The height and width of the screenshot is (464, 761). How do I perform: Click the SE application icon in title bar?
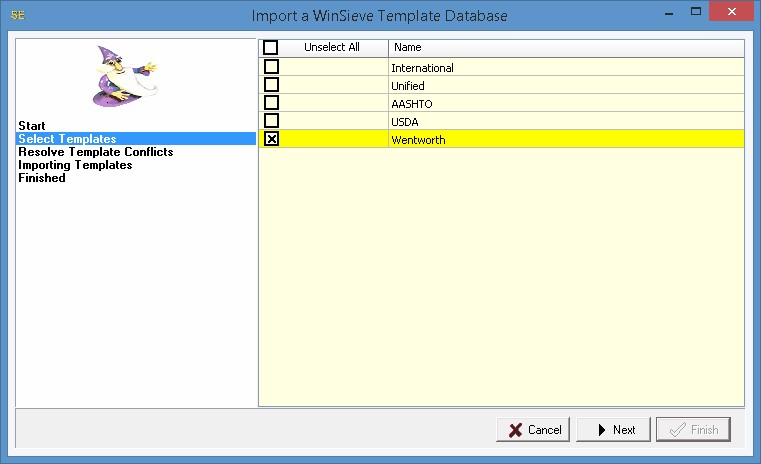pos(17,15)
